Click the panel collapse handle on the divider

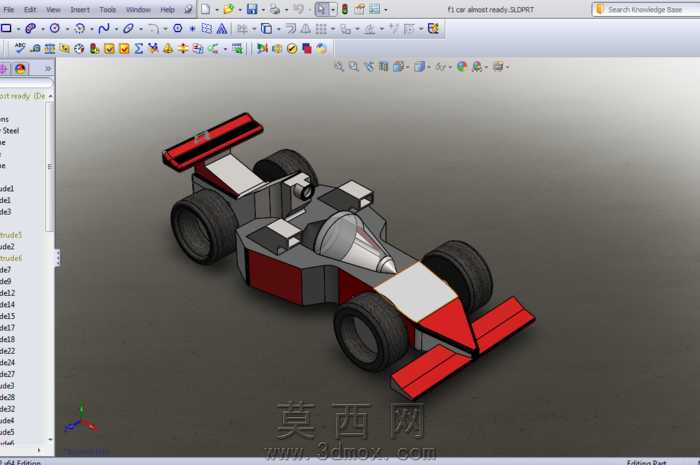coord(58,258)
